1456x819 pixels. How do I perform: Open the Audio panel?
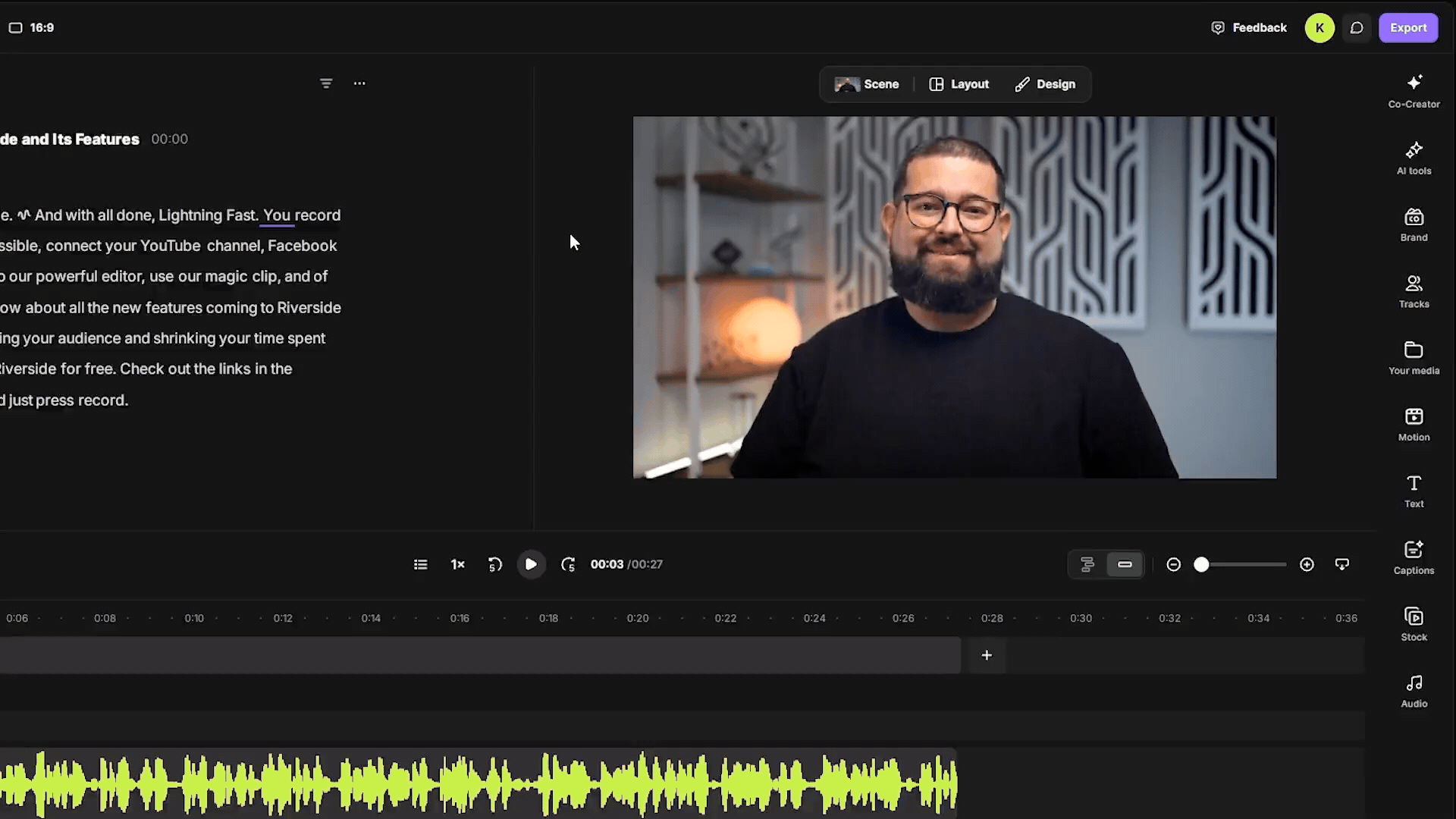1414,692
